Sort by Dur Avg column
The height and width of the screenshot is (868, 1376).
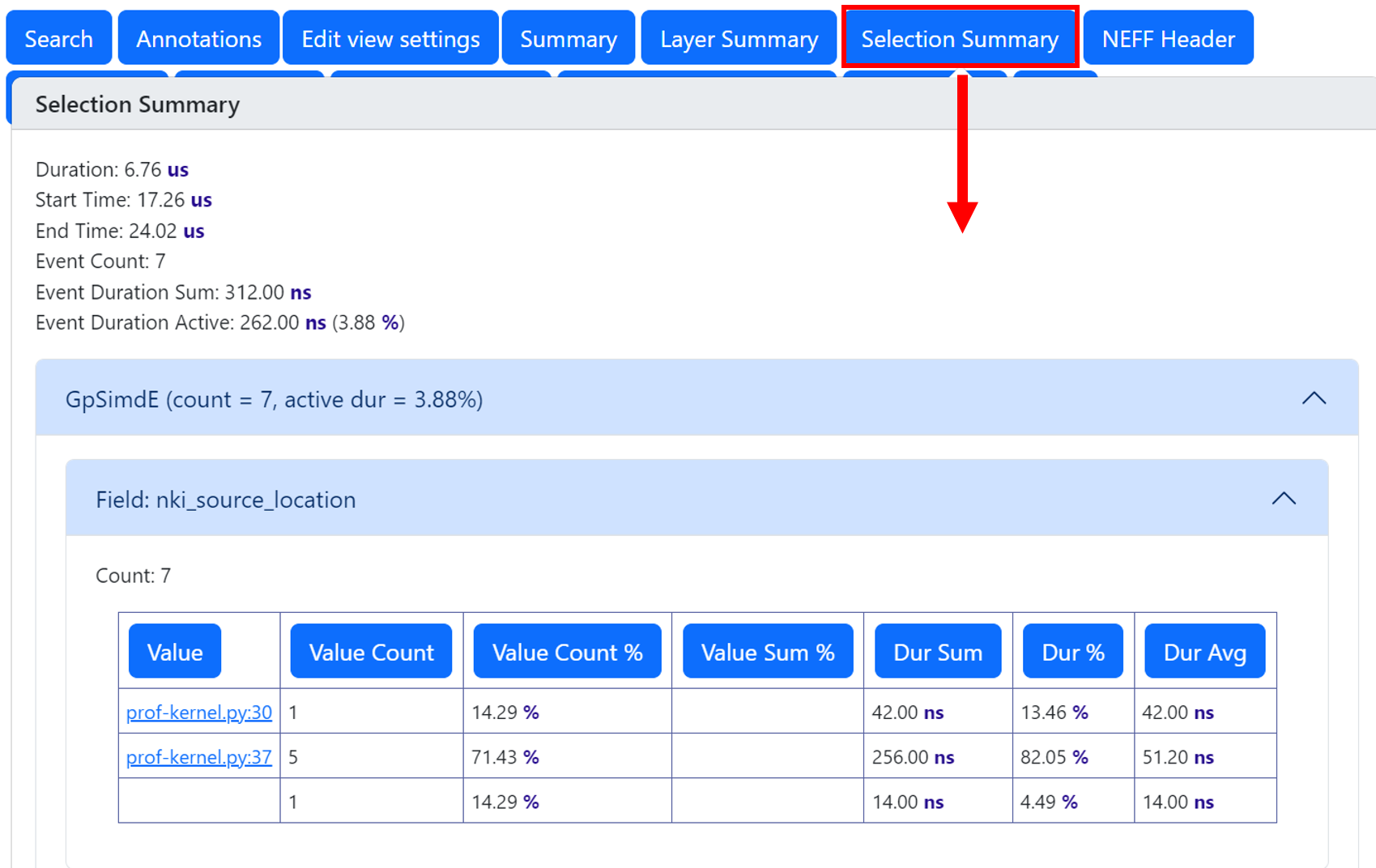[x=1204, y=652]
